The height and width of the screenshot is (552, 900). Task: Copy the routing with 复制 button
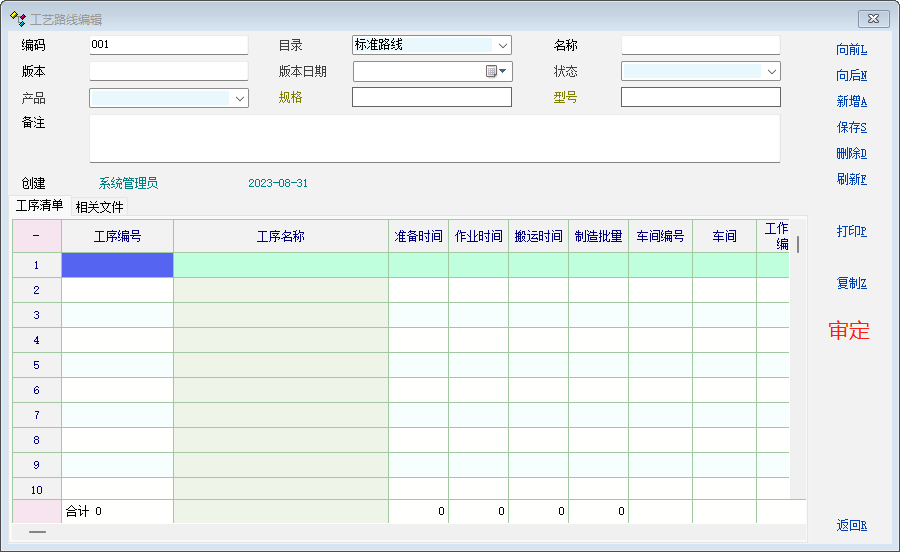[851, 283]
